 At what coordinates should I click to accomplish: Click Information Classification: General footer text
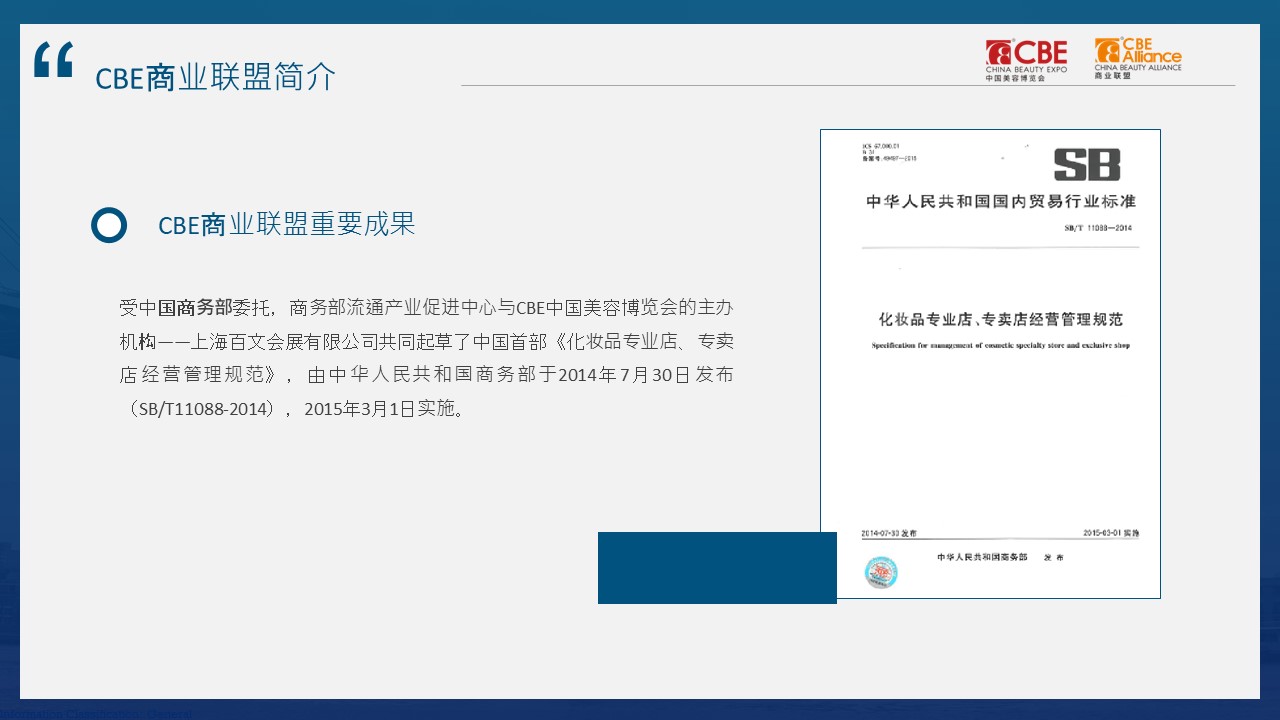click(93, 714)
